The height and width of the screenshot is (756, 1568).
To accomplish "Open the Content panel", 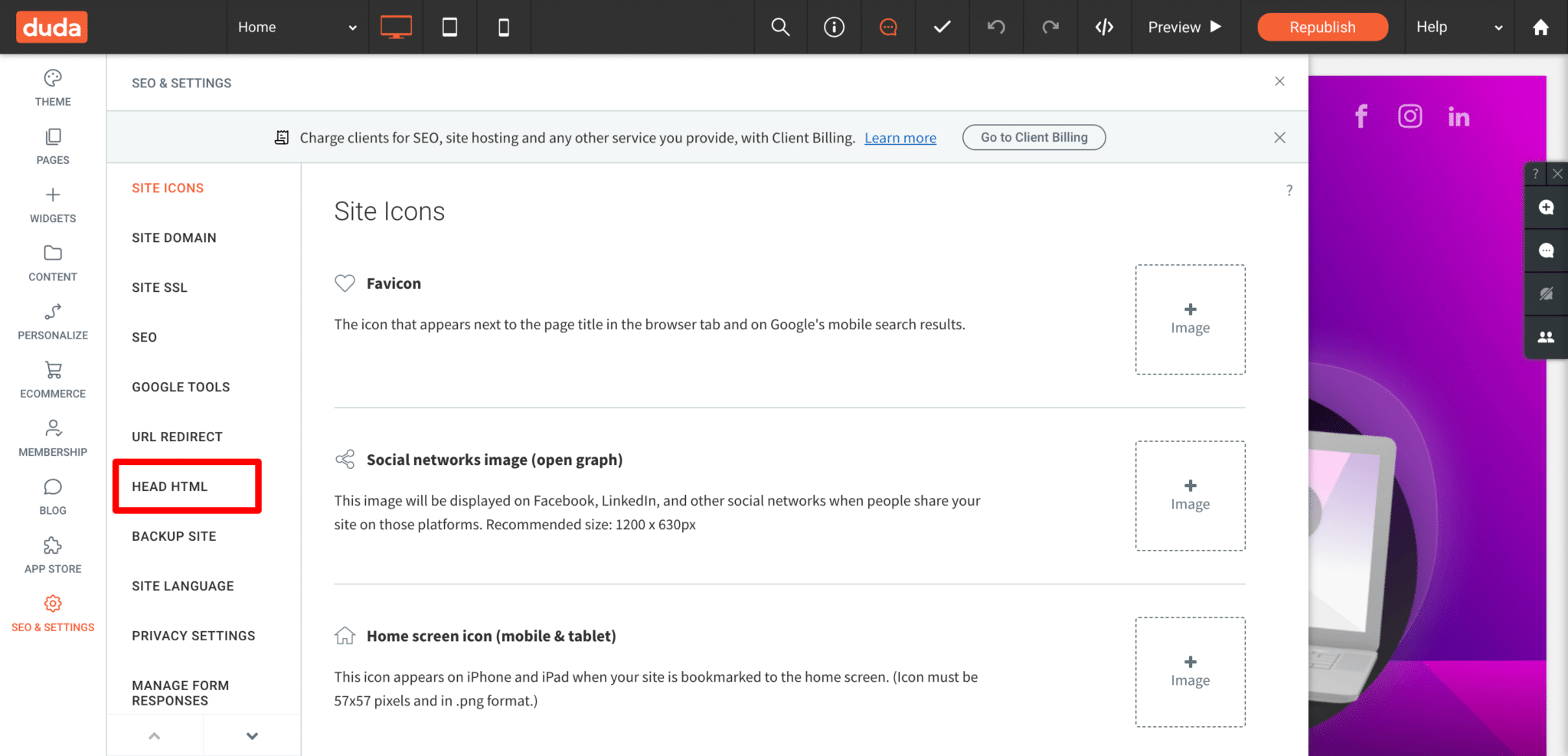I will [53, 263].
